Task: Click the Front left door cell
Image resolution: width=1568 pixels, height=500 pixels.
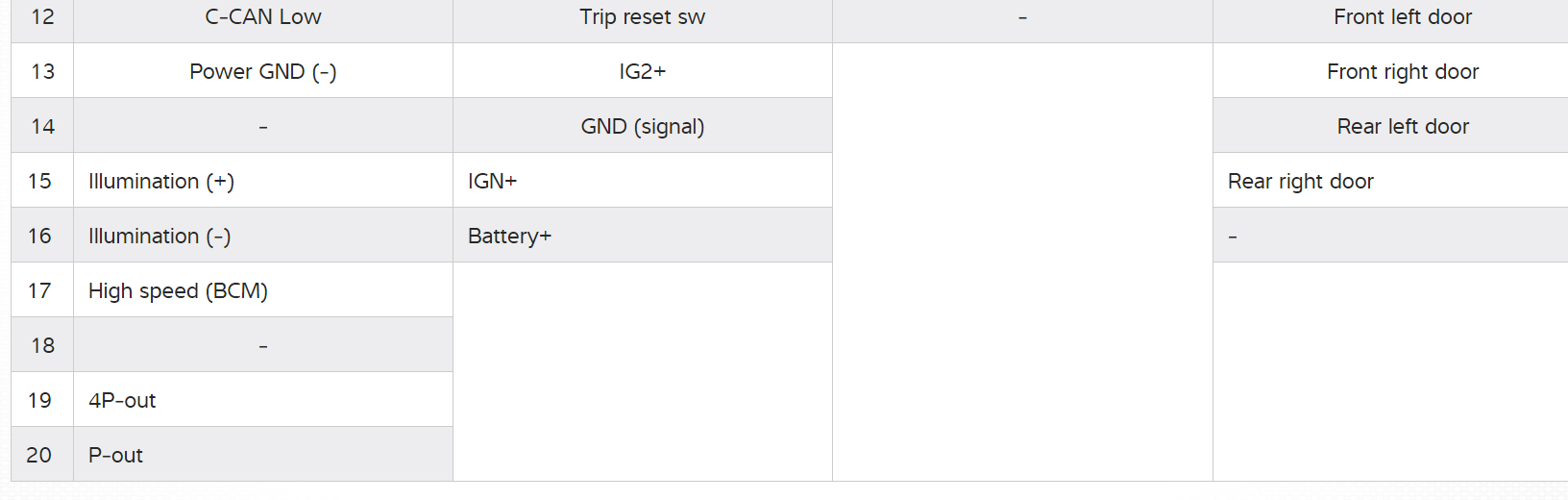Action: point(1402,17)
